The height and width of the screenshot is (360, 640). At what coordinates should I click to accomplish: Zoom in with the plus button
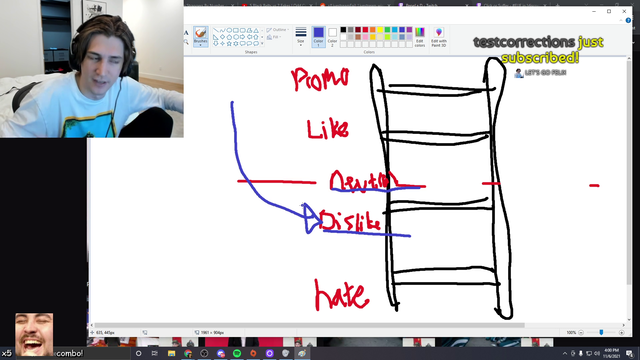tap(622, 333)
